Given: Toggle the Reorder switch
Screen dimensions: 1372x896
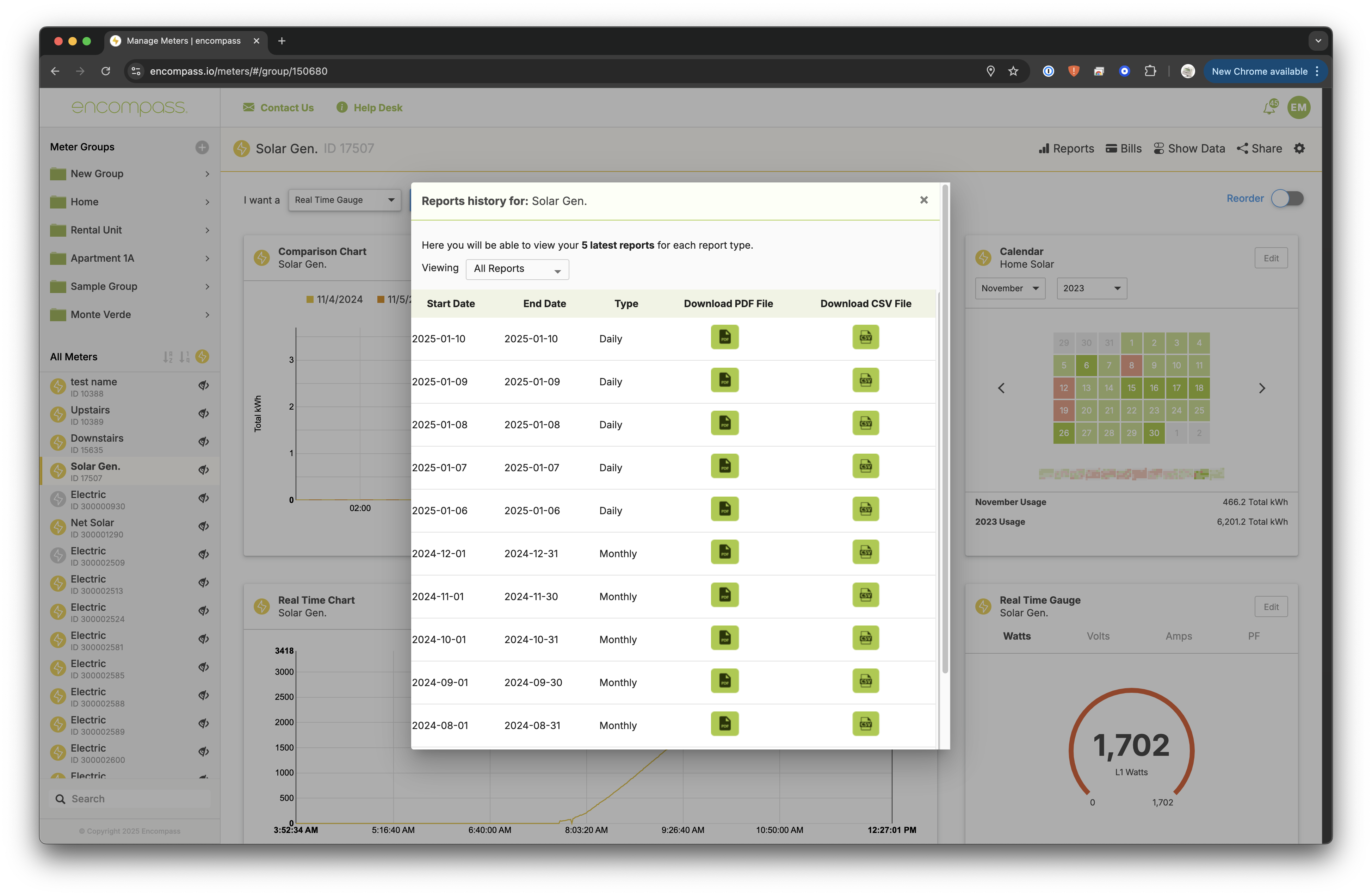Looking at the screenshot, I should click(x=1287, y=199).
